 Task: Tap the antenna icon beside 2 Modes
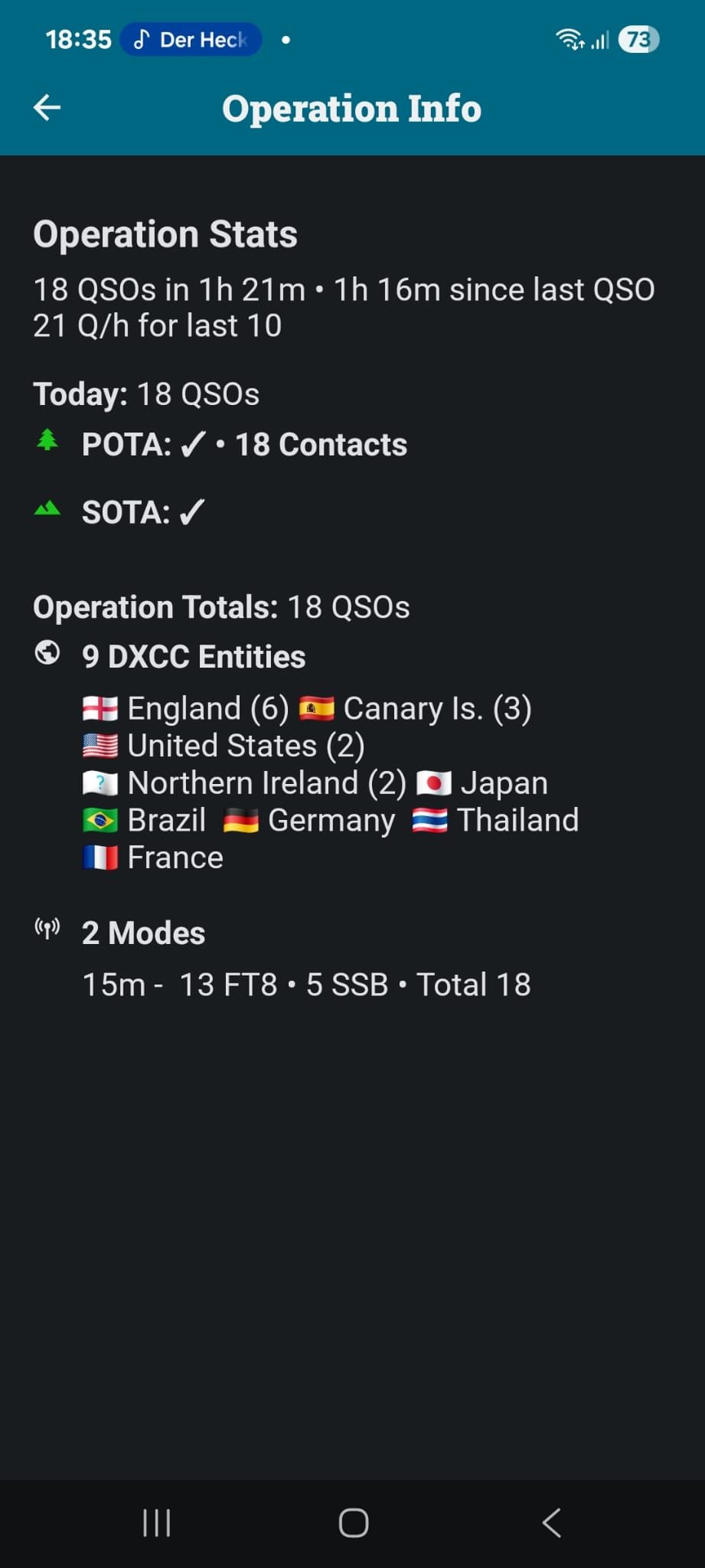click(47, 929)
